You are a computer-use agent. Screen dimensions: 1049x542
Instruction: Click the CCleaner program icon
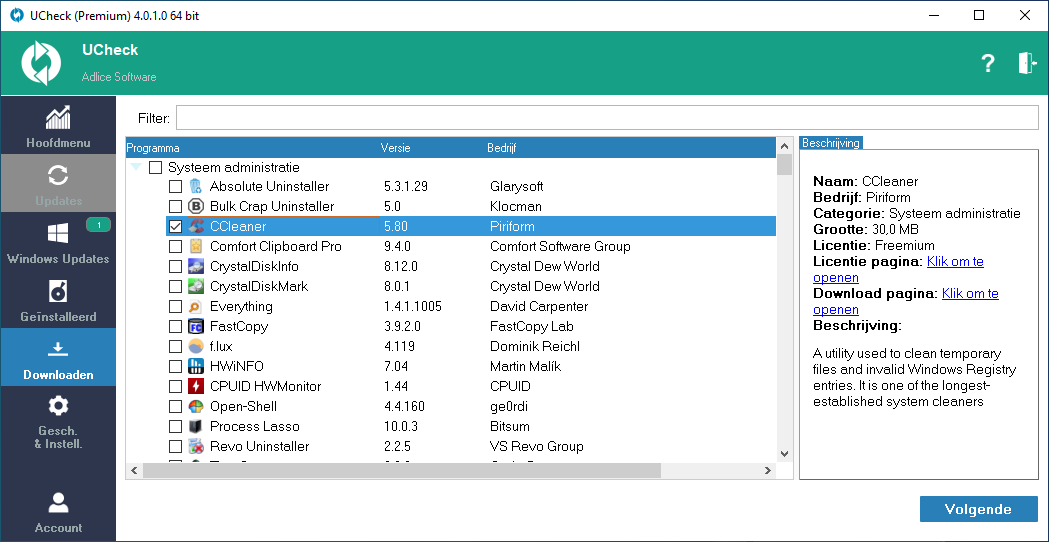click(x=195, y=226)
